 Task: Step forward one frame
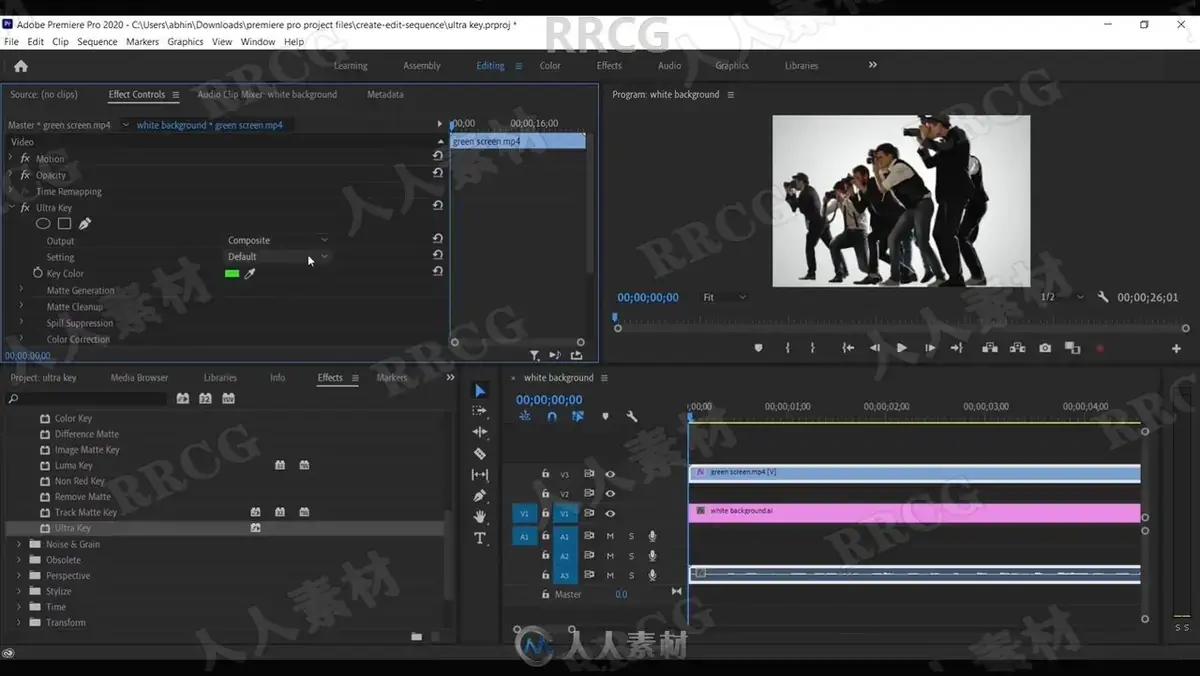point(930,348)
